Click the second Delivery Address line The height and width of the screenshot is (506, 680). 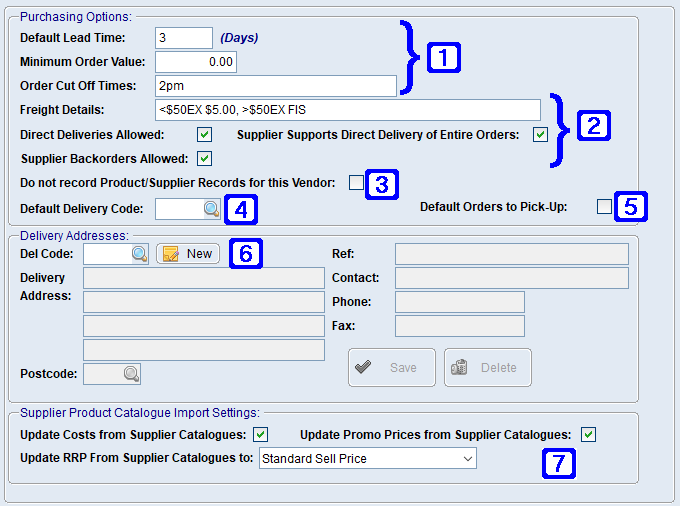click(204, 302)
